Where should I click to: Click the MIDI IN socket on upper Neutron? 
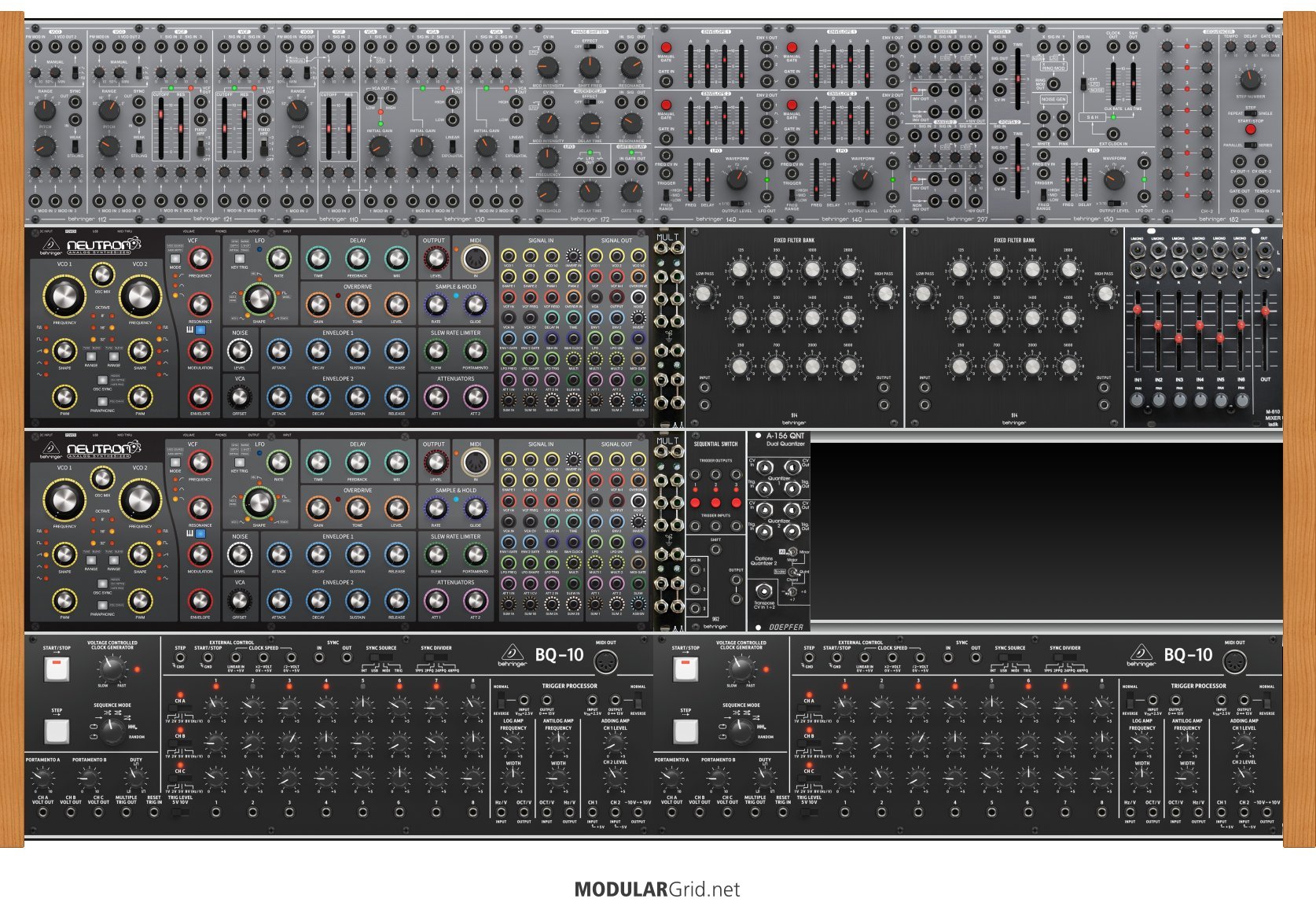tap(475, 258)
